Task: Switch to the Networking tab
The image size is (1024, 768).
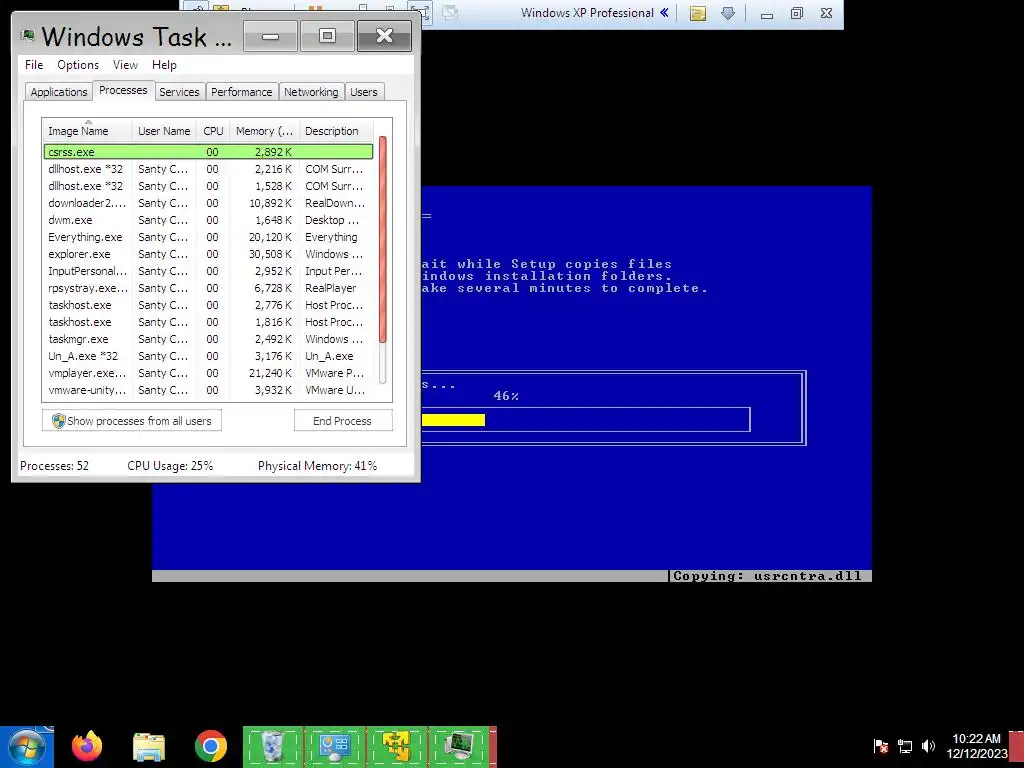Action: [x=311, y=92]
